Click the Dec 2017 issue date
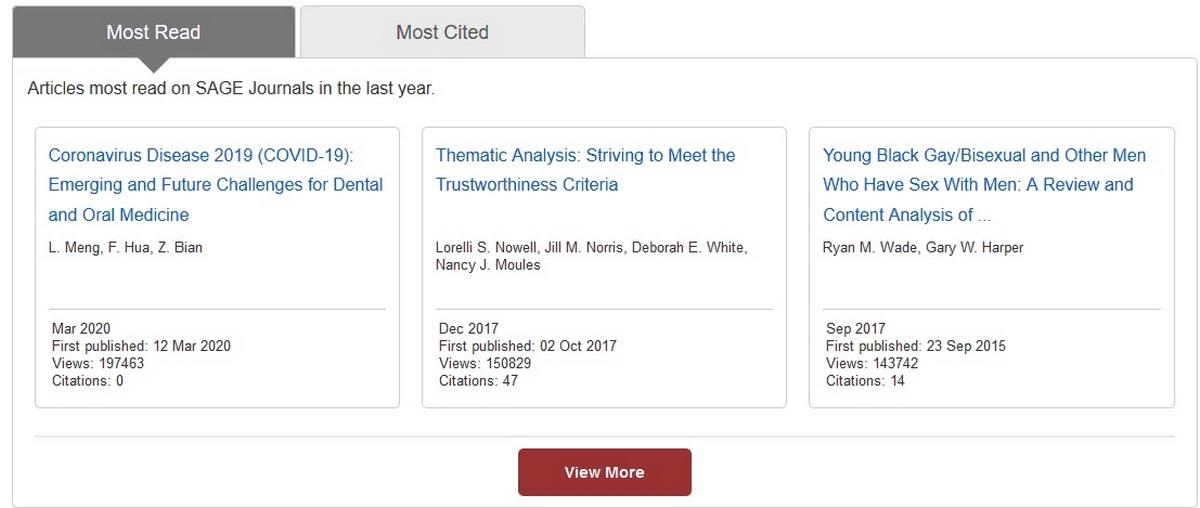 coord(468,329)
